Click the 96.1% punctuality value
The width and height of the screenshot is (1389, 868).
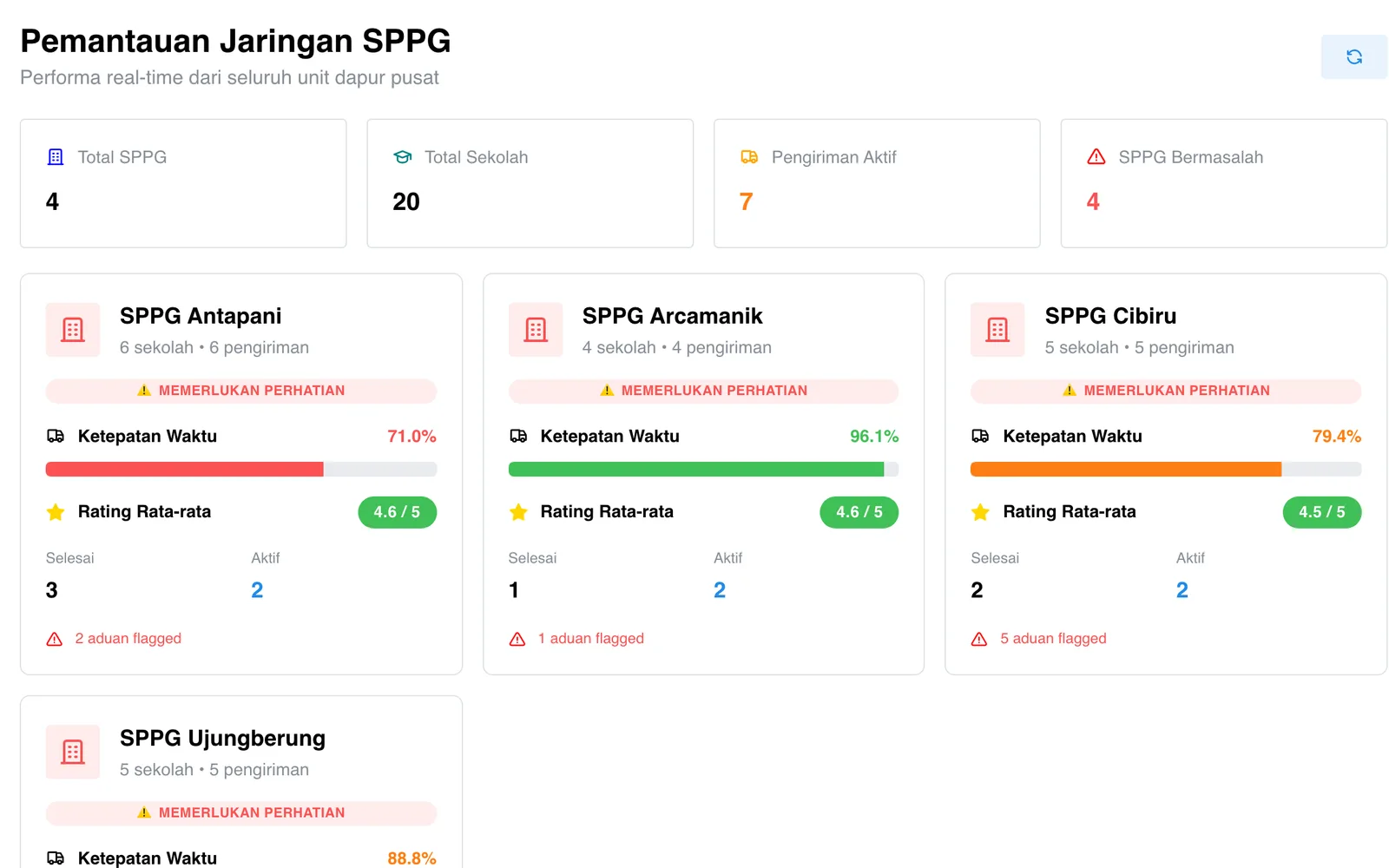click(874, 436)
